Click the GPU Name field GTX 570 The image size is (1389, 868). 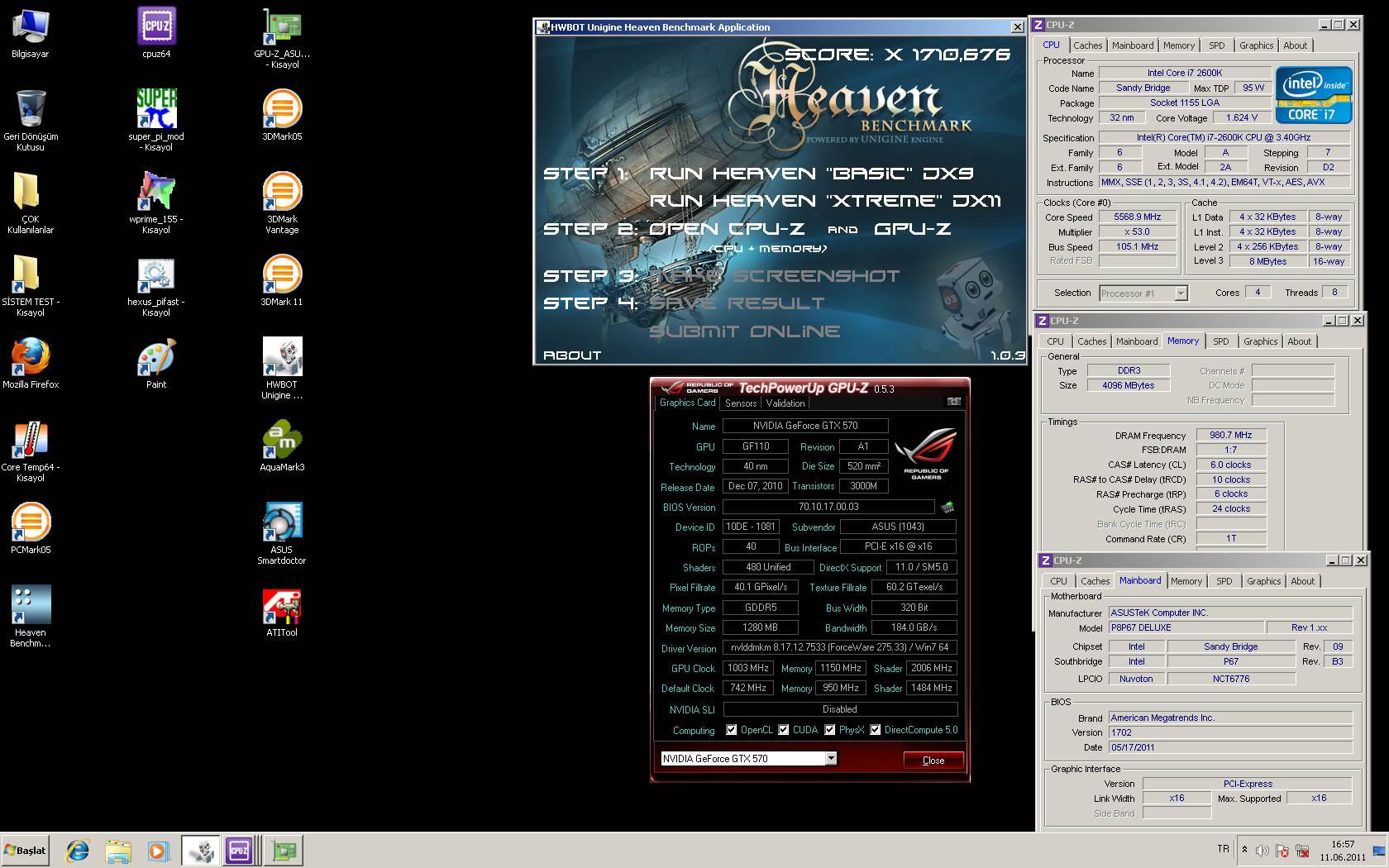805,426
